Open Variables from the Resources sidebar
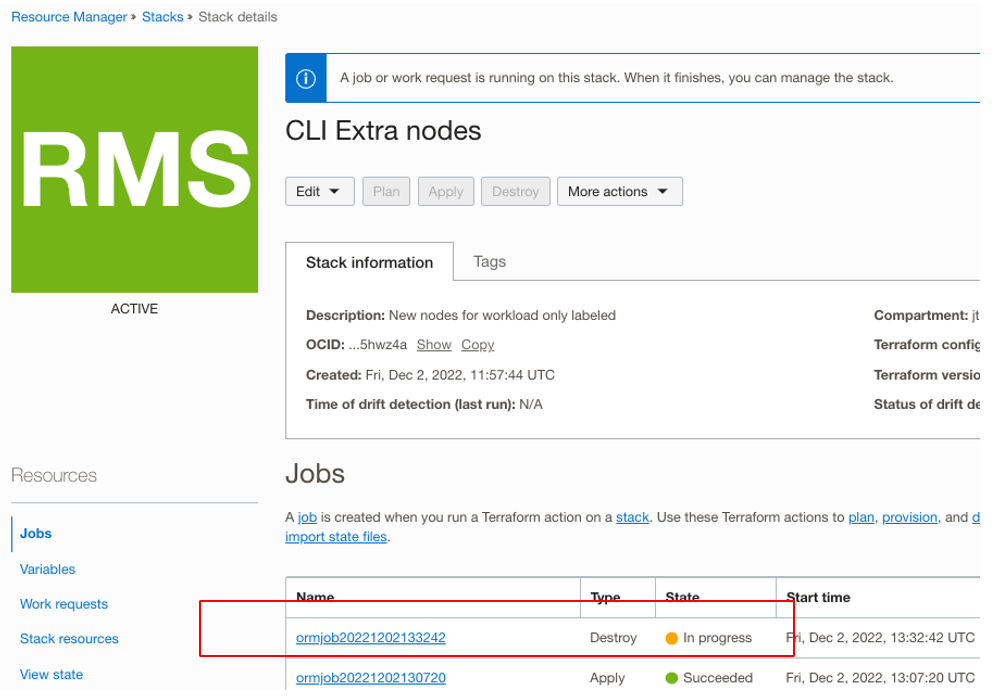The height and width of the screenshot is (696, 1005). pos(47,569)
